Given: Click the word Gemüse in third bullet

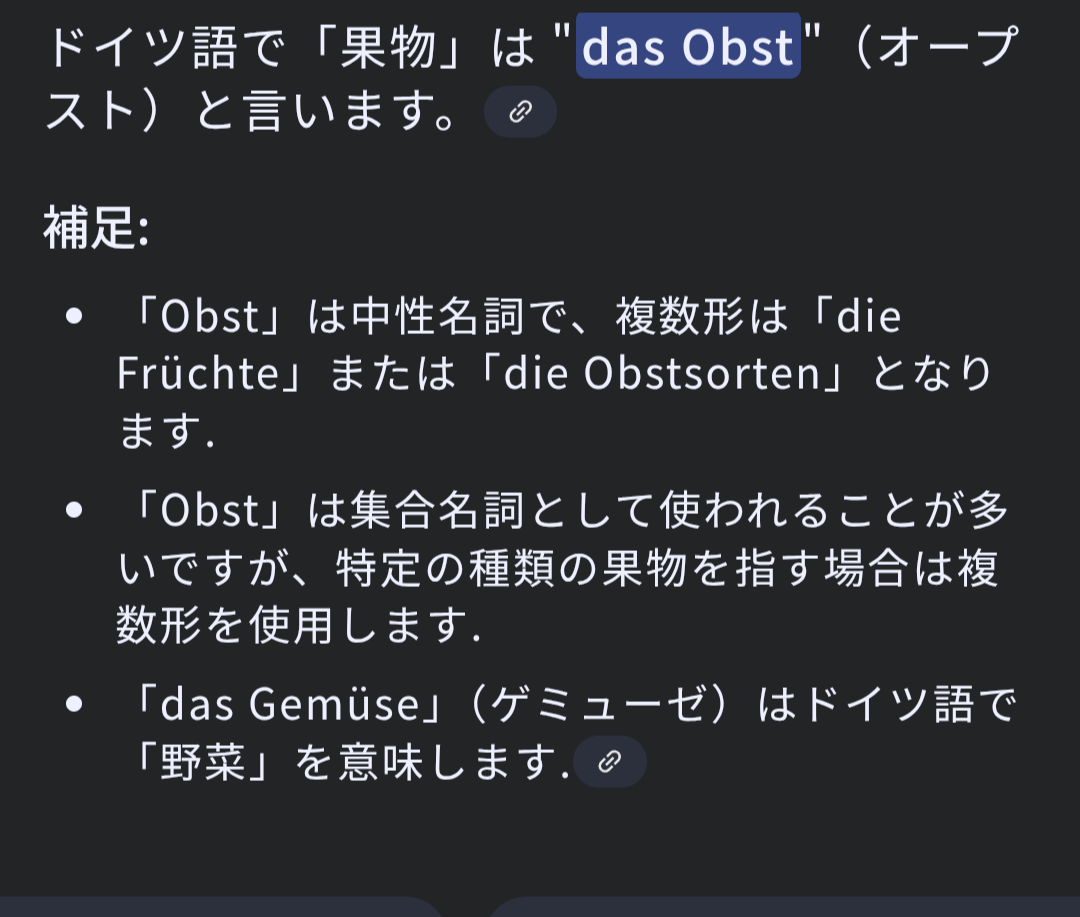Looking at the screenshot, I should click(x=334, y=705).
